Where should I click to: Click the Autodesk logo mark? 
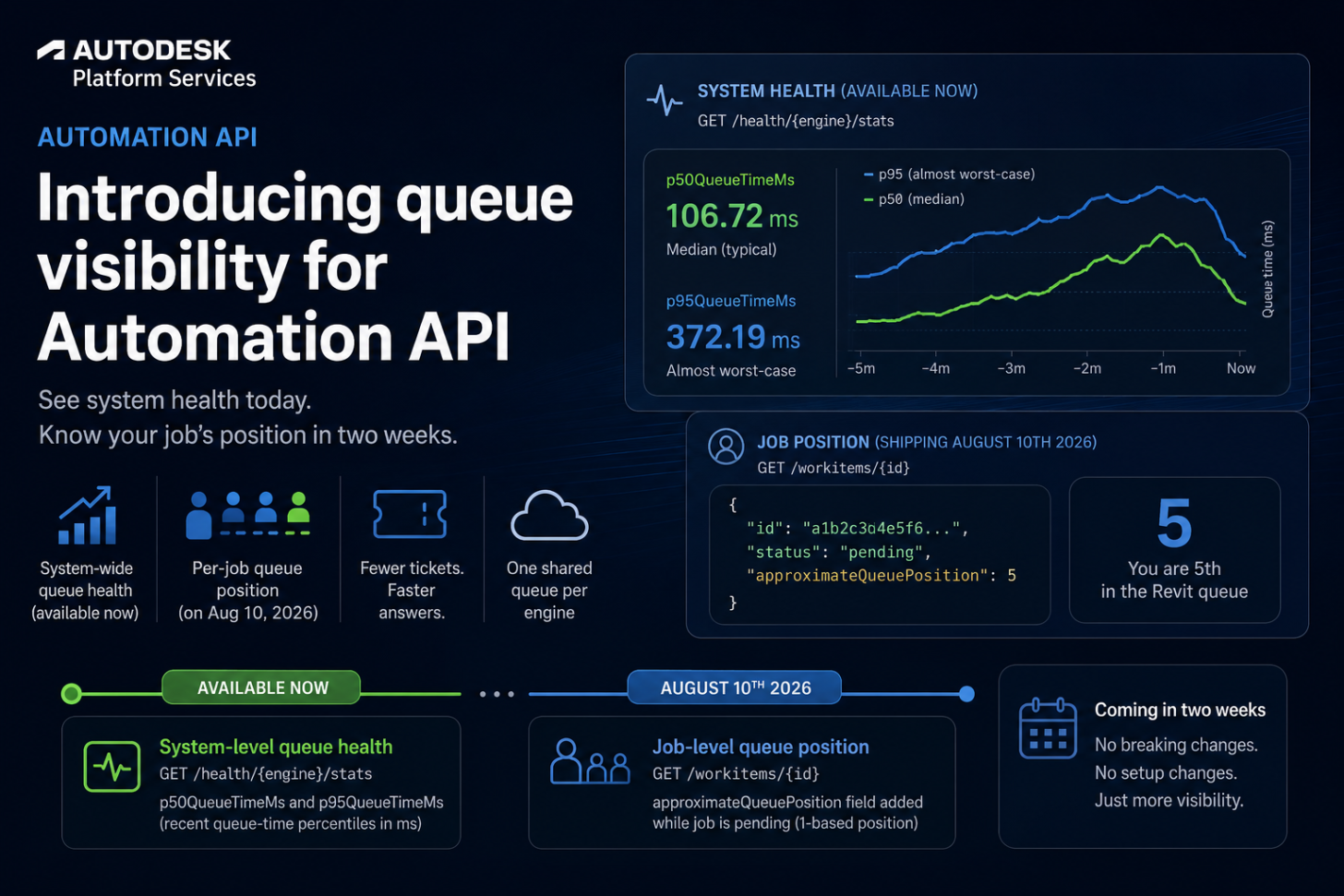51,50
